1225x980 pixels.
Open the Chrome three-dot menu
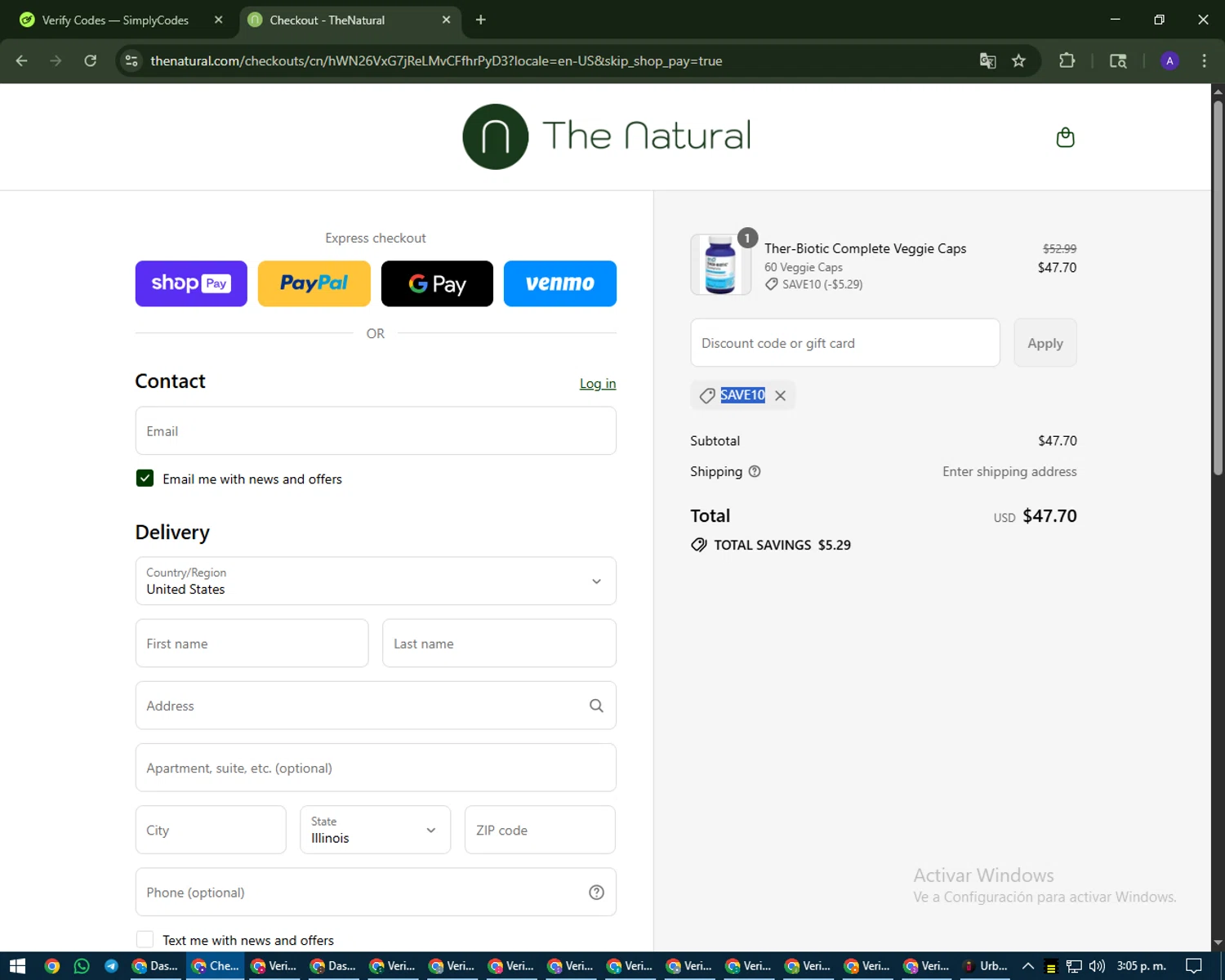coord(1204,60)
